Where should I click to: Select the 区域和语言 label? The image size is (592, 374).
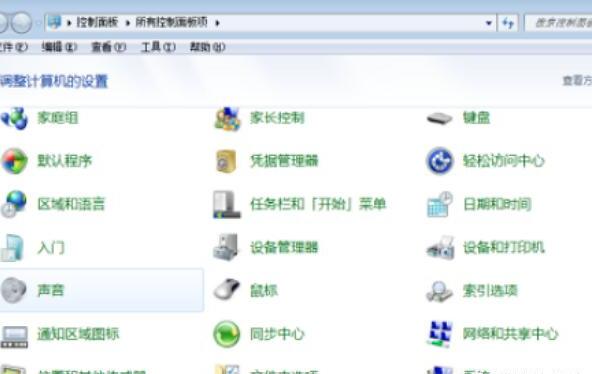71,204
